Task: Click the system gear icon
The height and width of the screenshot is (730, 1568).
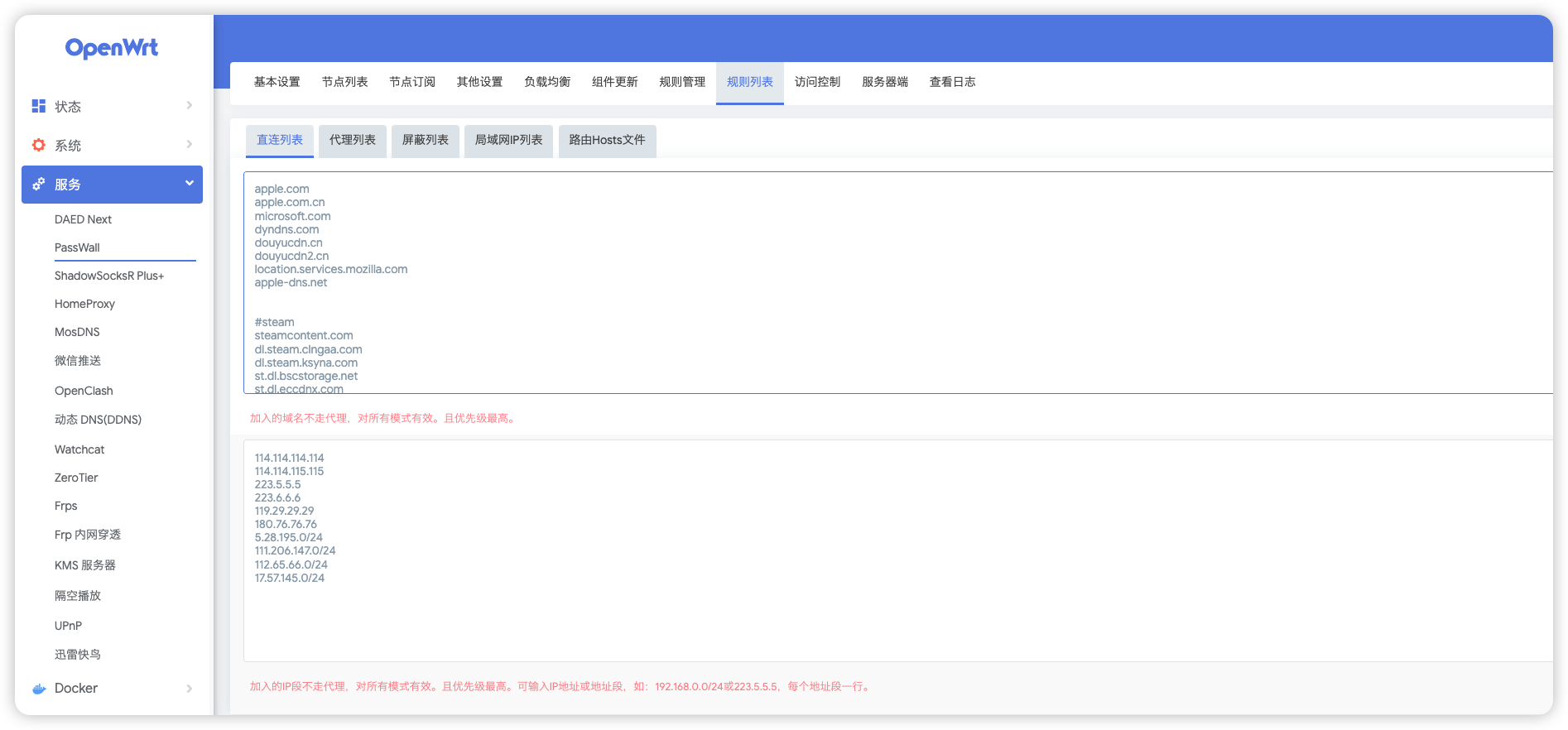Action: pyautogui.click(x=38, y=145)
